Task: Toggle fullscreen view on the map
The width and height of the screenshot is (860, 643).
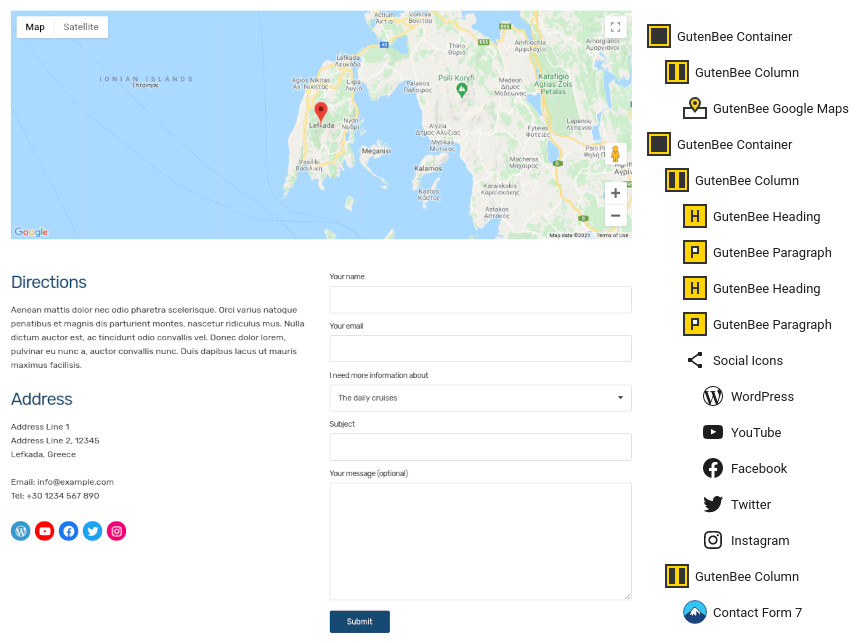Action: pos(615,27)
